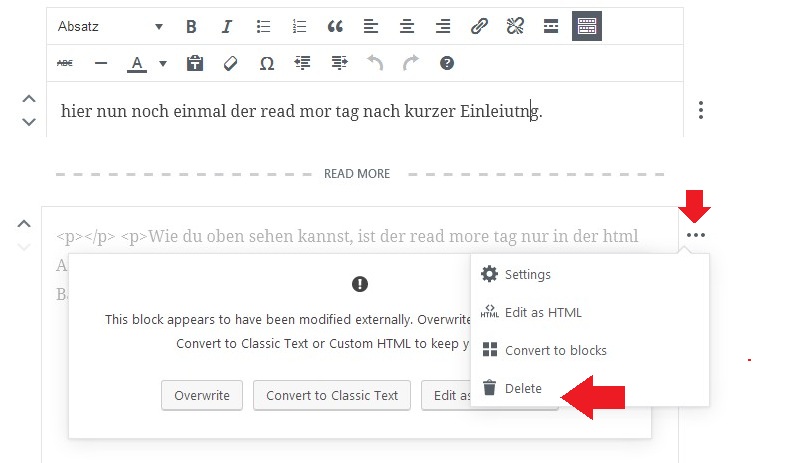The image size is (800, 463).
Task: Select Delete from the block menu
Action: point(523,388)
